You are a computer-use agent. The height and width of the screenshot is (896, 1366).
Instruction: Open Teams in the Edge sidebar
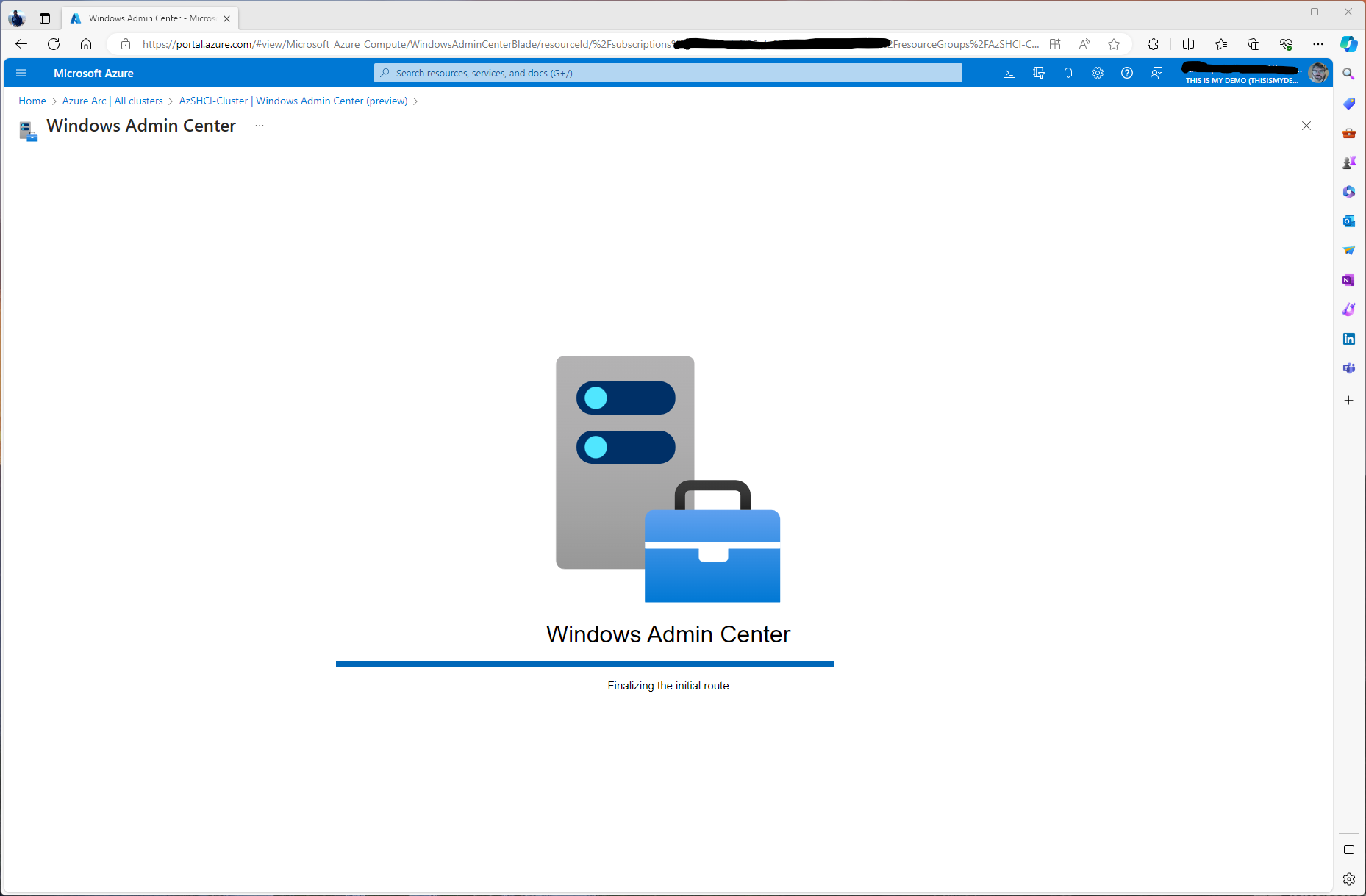coord(1348,368)
